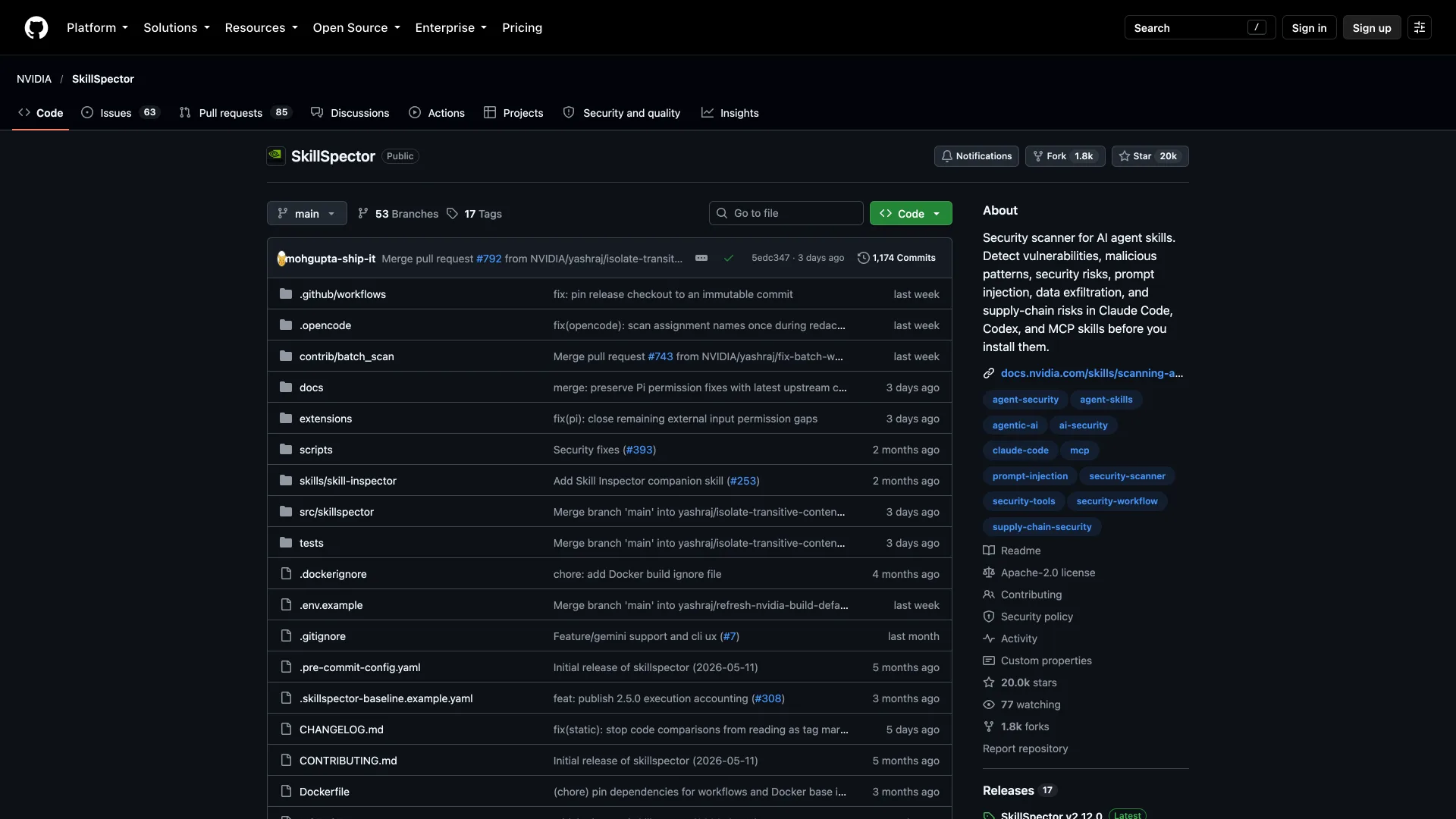Star the SkillSpector repository

[x=1150, y=156]
